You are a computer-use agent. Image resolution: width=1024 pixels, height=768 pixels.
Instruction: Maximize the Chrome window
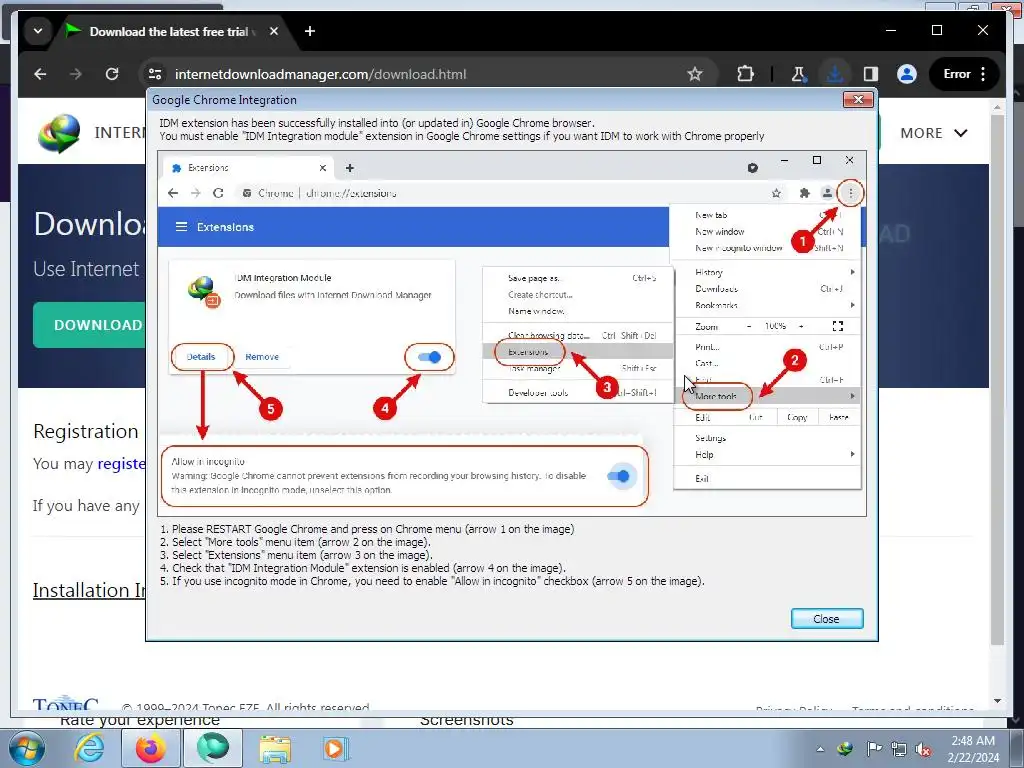click(x=936, y=30)
